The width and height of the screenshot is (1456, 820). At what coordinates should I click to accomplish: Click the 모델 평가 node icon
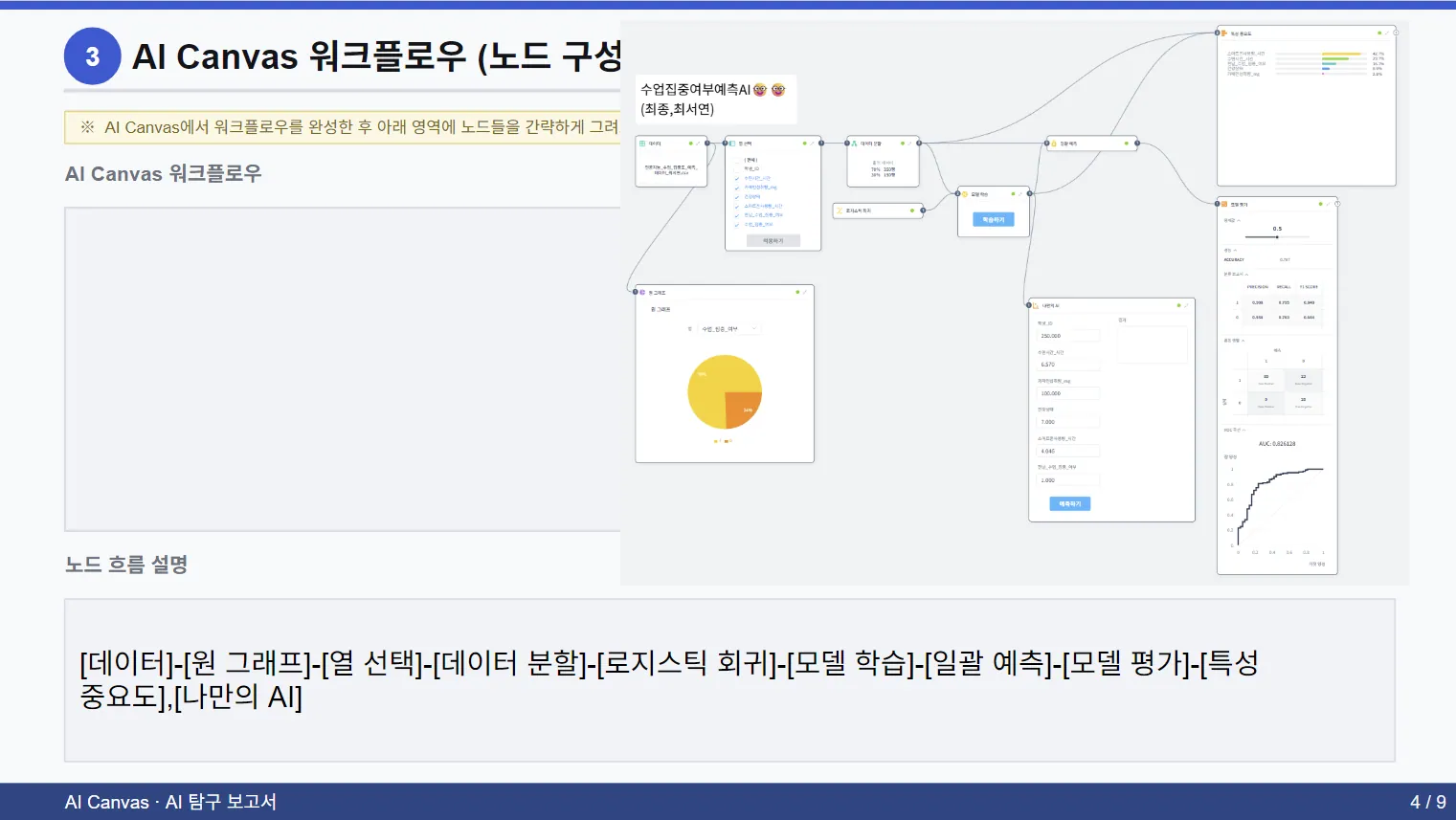tap(1224, 204)
